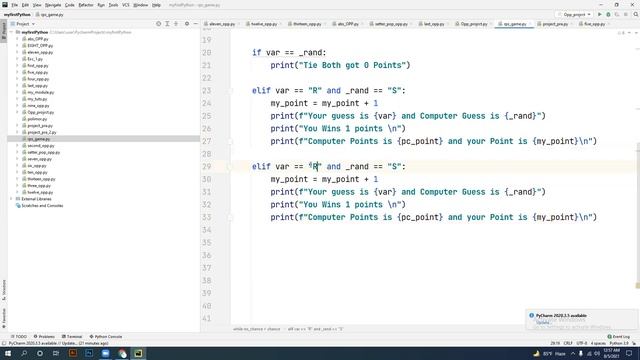Screen dimensions: 640x360
Task: Show hidden system tray icons chevron
Action: point(573,353)
